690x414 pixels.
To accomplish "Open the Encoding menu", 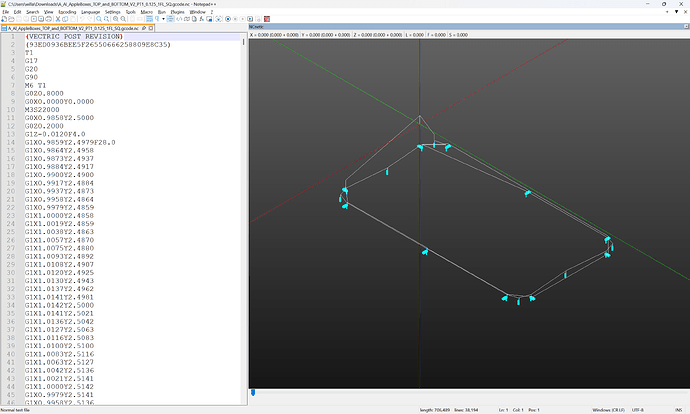I will [67, 12].
